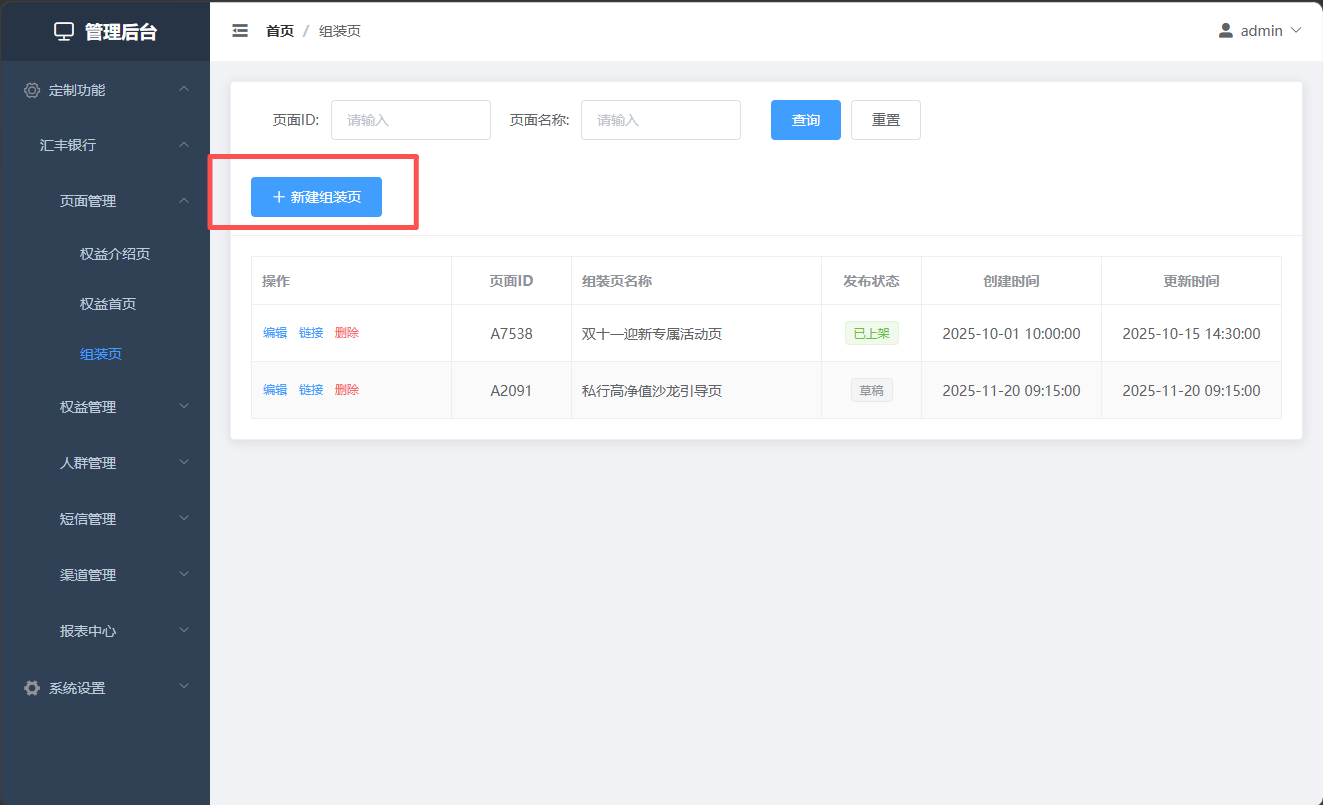The width and height of the screenshot is (1323, 805).
Task: Click the blue 查询 button
Action: click(806, 120)
